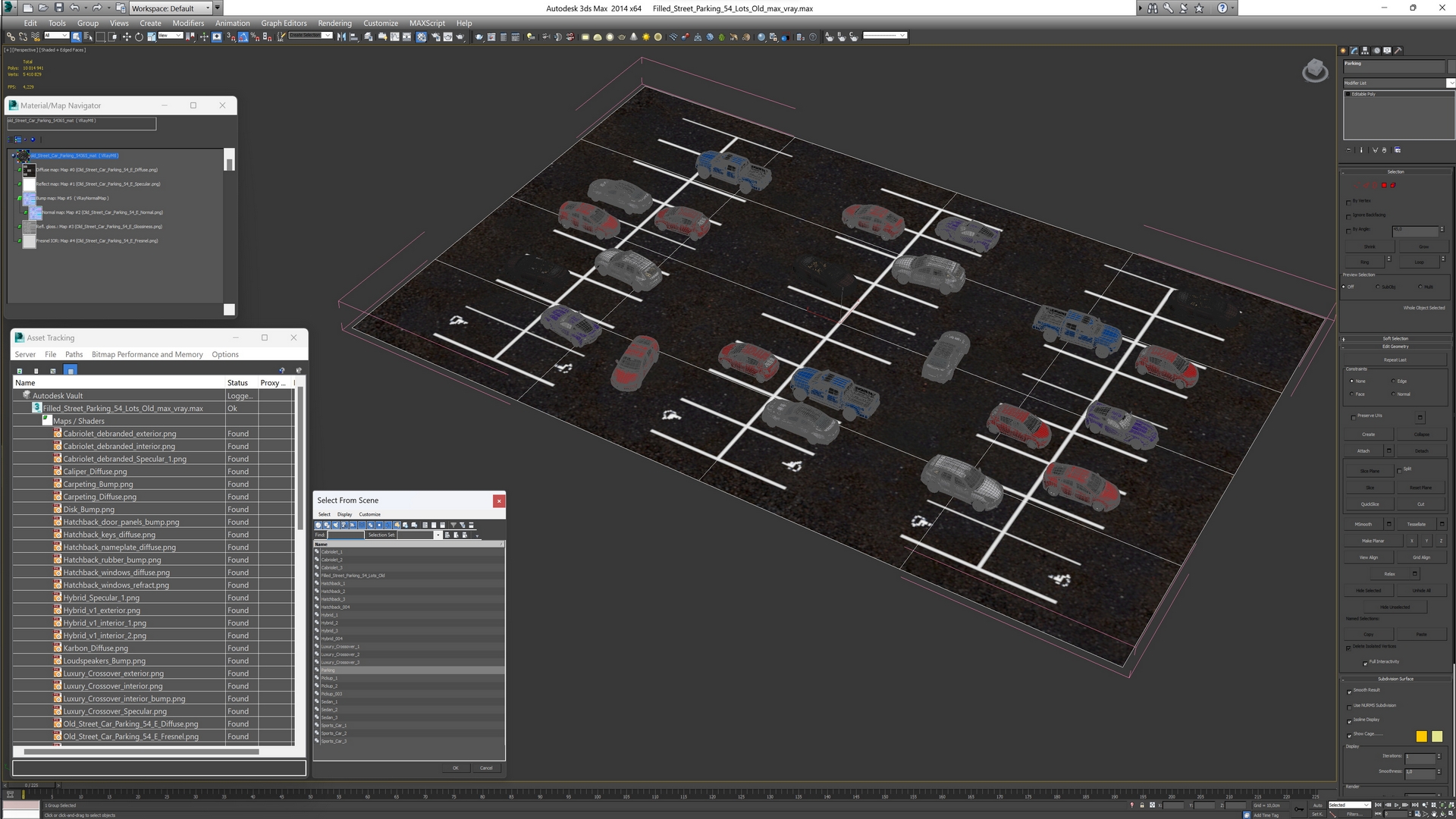Enable the By Angle checkbox
This screenshot has width=1456, height=819.
(x=1348, y=231)
